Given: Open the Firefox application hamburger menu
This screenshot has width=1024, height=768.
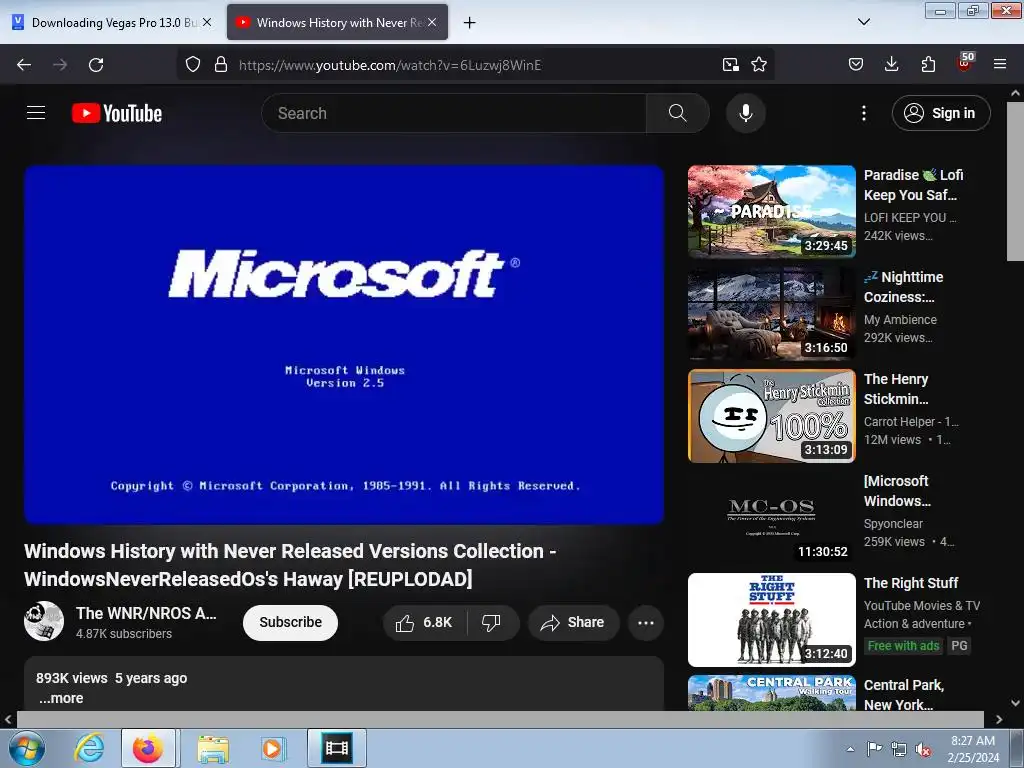Looking at the screenshot, I should point(1000,64).
